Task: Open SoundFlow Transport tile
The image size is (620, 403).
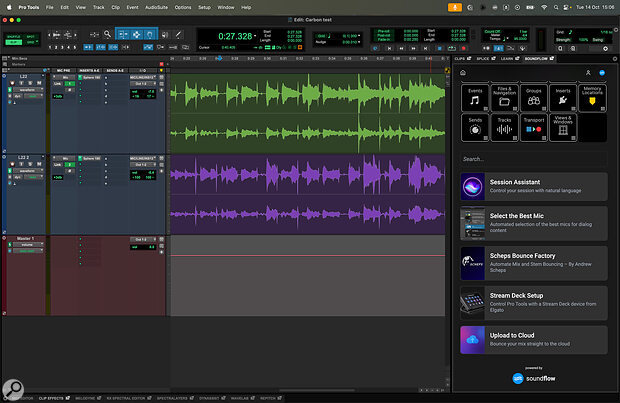Action: [x=533, y=127]
